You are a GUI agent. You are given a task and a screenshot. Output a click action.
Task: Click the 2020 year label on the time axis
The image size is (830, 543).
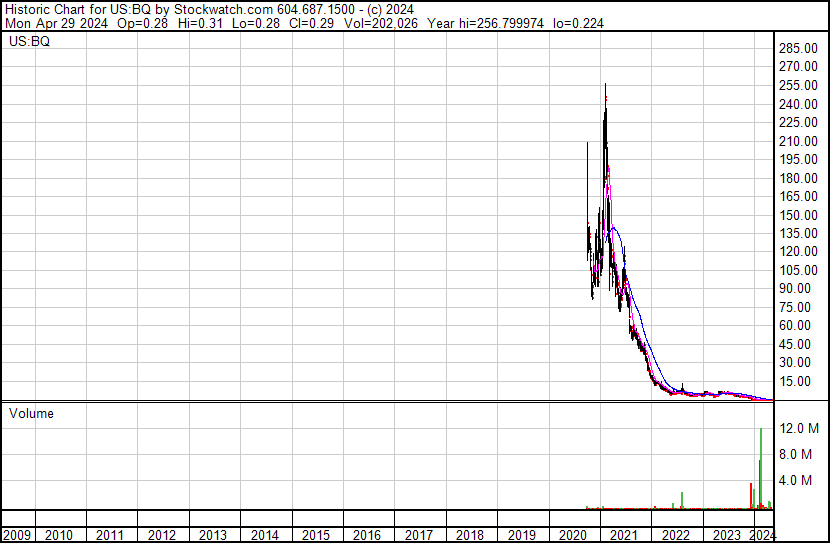[x=573, y=535]
